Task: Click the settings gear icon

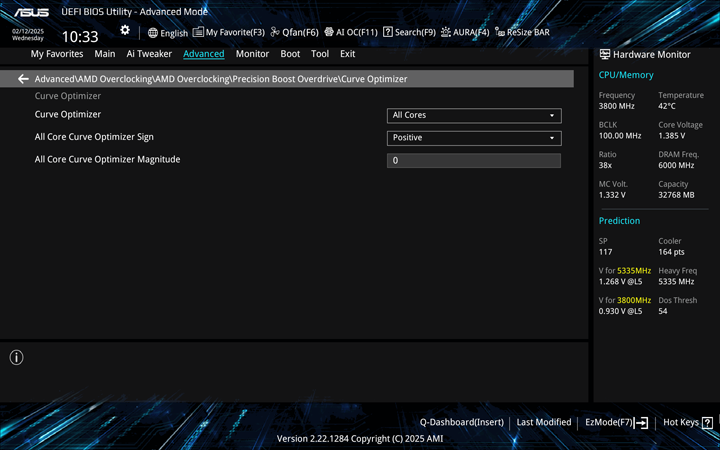Action: click(125, 31)
